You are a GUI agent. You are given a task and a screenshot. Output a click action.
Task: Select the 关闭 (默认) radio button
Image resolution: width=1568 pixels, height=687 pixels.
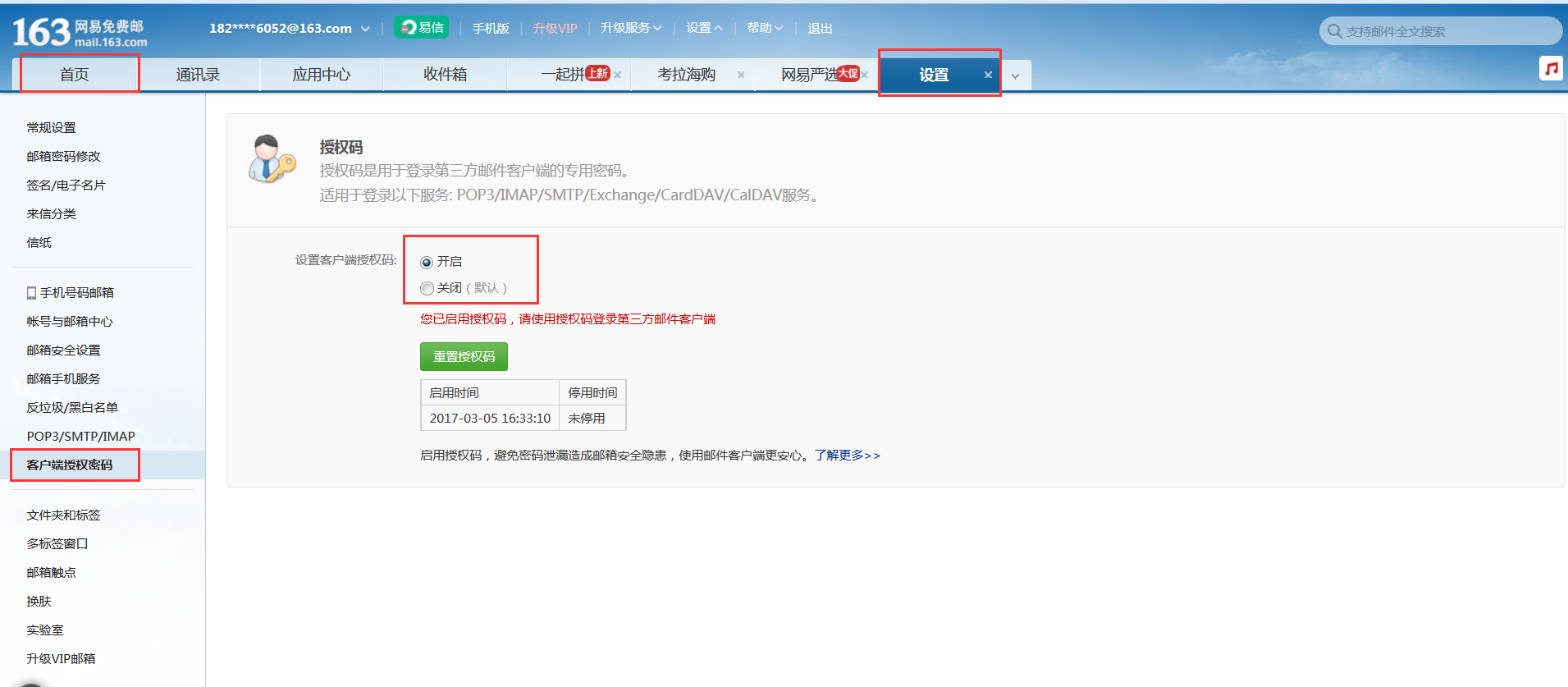point(427,289)
